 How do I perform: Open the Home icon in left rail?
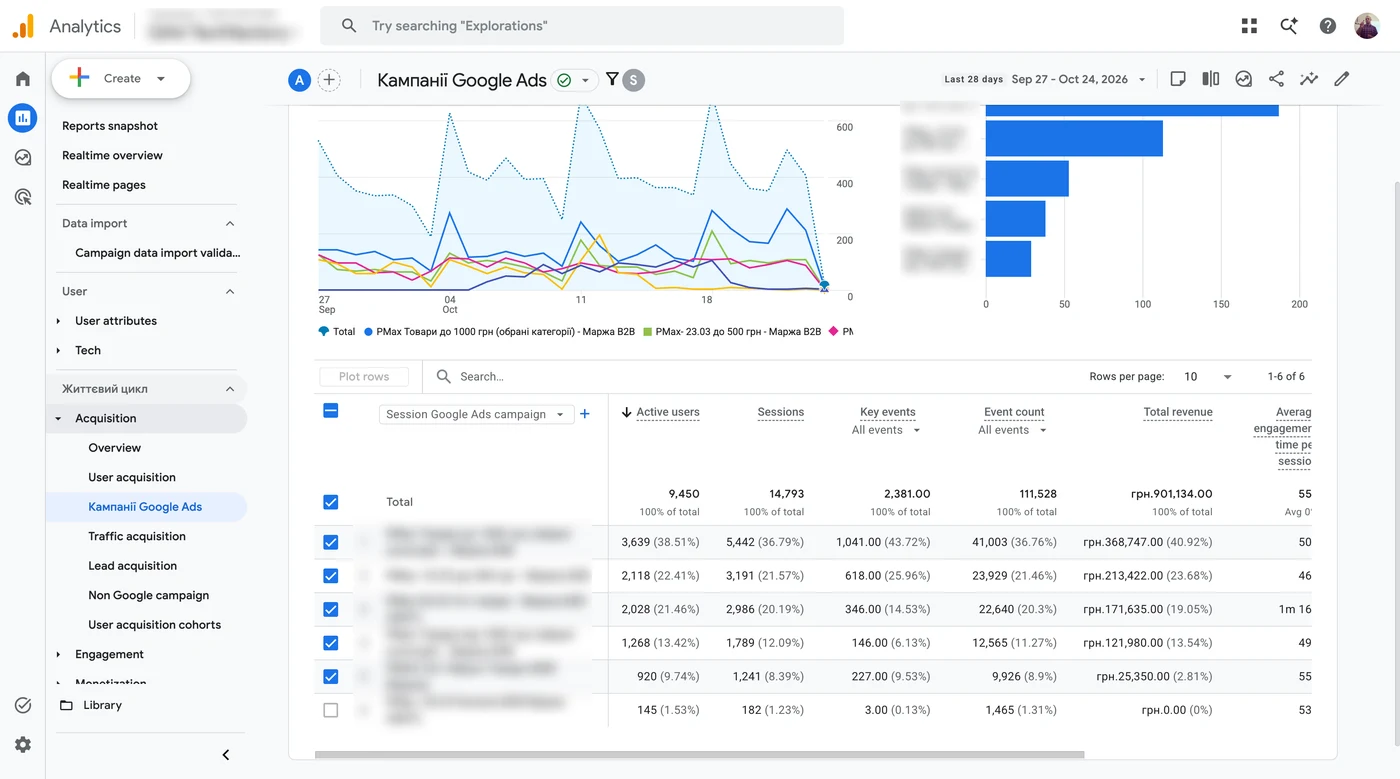23,79
